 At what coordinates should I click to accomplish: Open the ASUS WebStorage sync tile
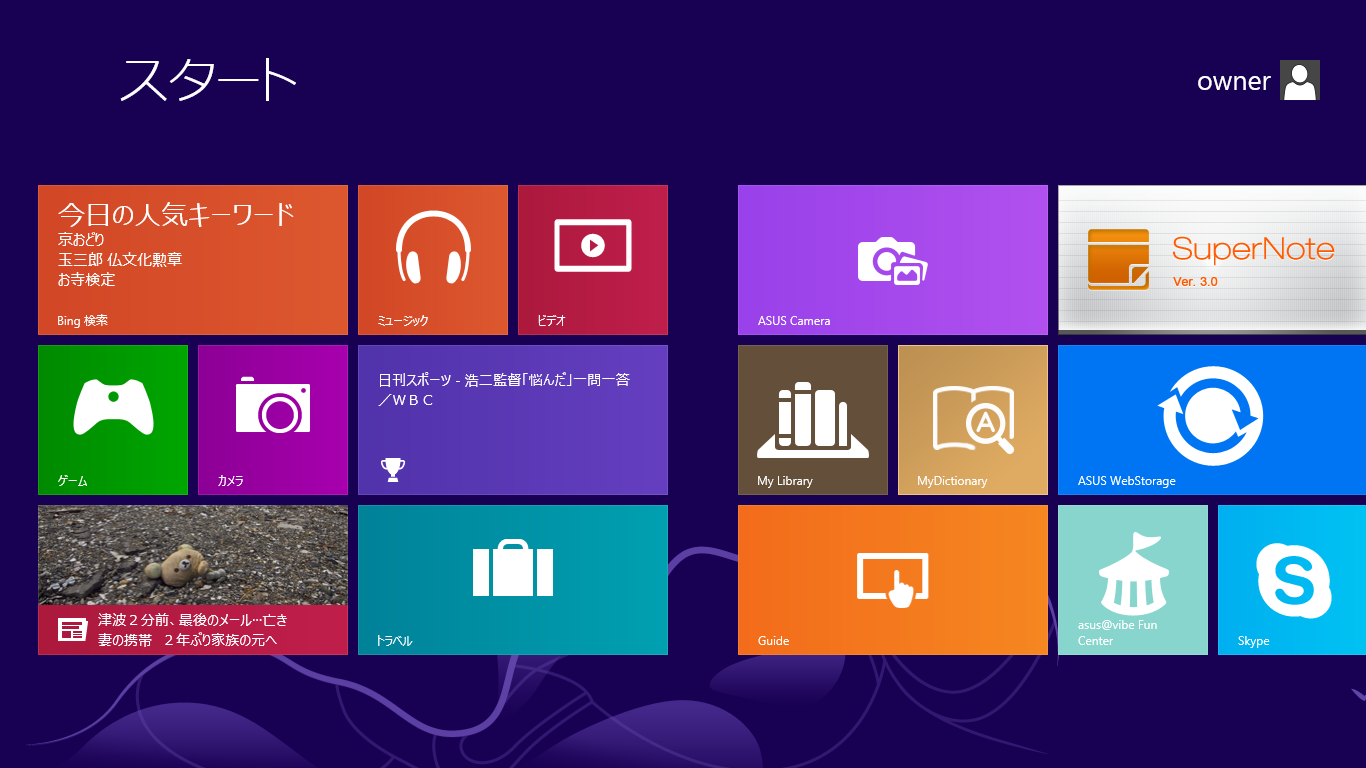click(x=1212, y=420)
